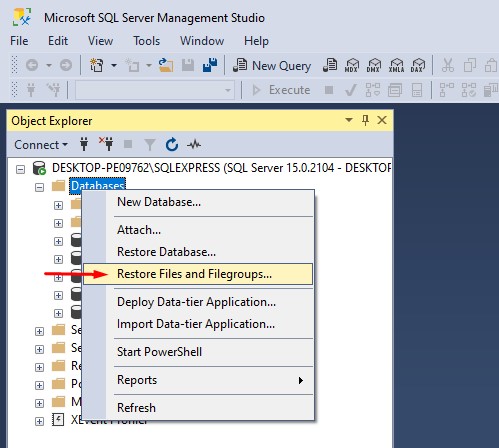Open the available databases combo box

pyautogui.click(x=154, y=90)
